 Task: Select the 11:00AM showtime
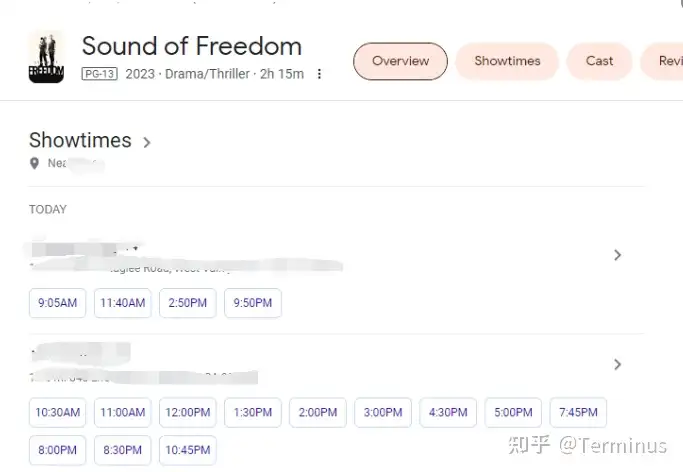(x=123, y=412)
